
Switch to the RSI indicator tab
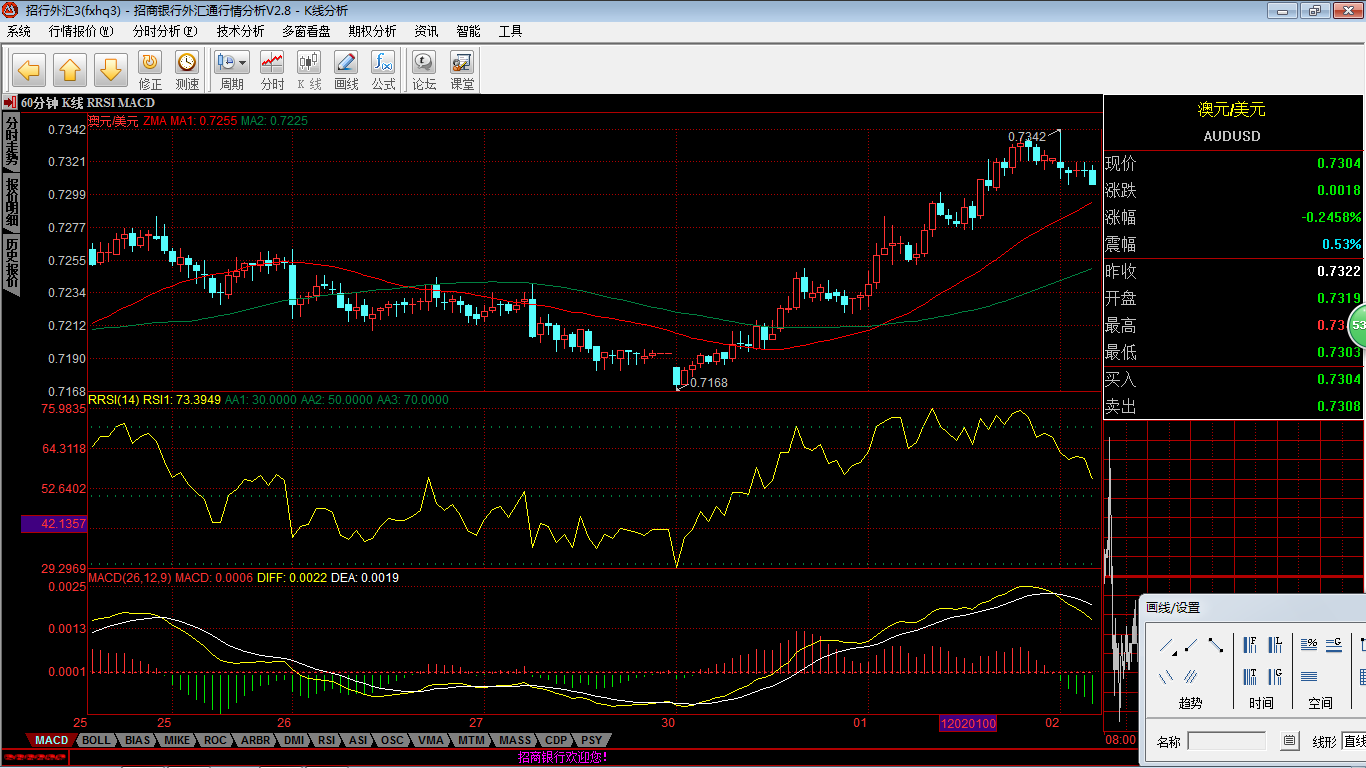[x=326, y=740]
